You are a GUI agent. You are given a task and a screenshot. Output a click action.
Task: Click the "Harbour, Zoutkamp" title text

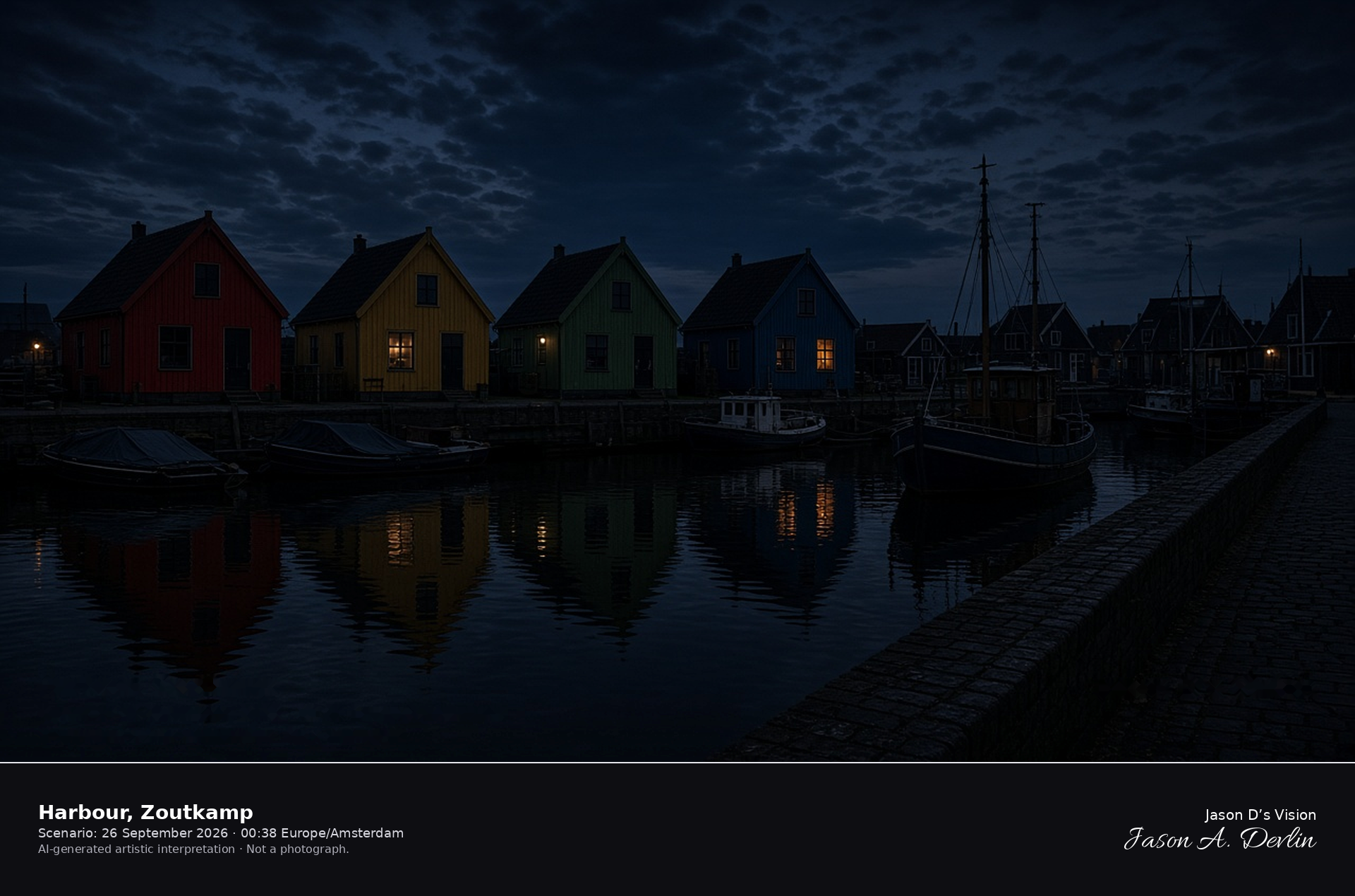click(145, 812)
